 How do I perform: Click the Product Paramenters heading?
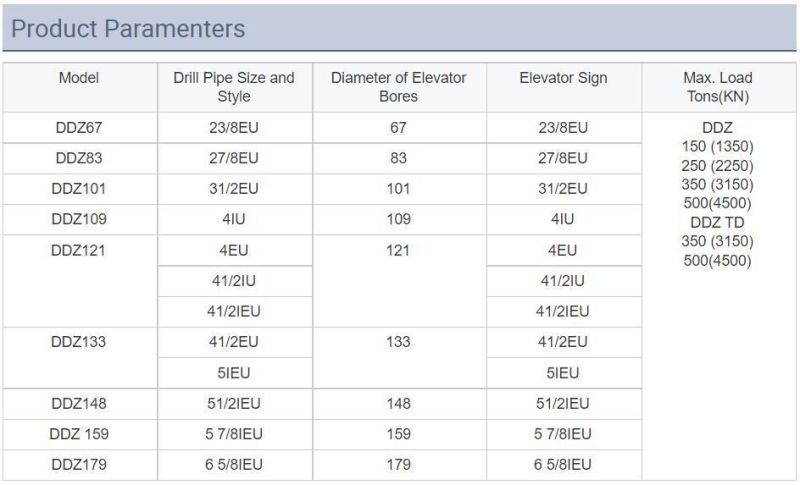tap(128, 29)
